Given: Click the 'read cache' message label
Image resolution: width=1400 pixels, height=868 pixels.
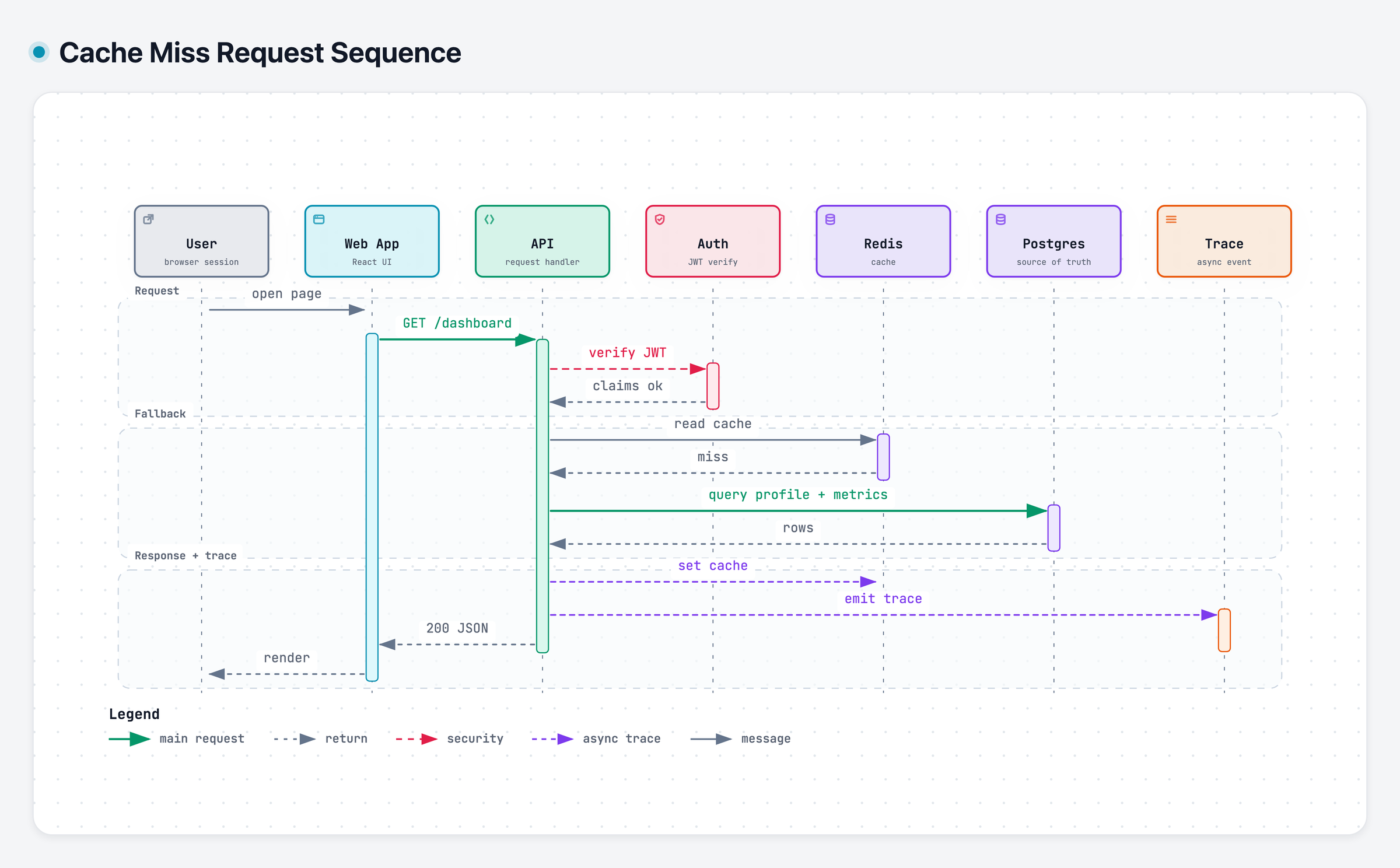Looking at the screenshot, I should pos(713,424).
